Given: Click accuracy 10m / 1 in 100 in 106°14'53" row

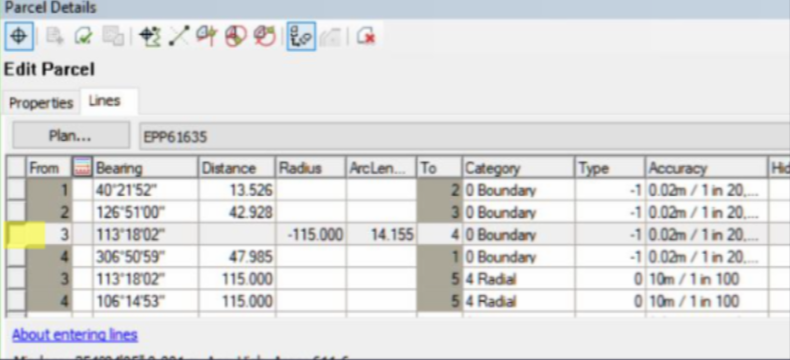Looking at the screenshot, I should [705, 301].
